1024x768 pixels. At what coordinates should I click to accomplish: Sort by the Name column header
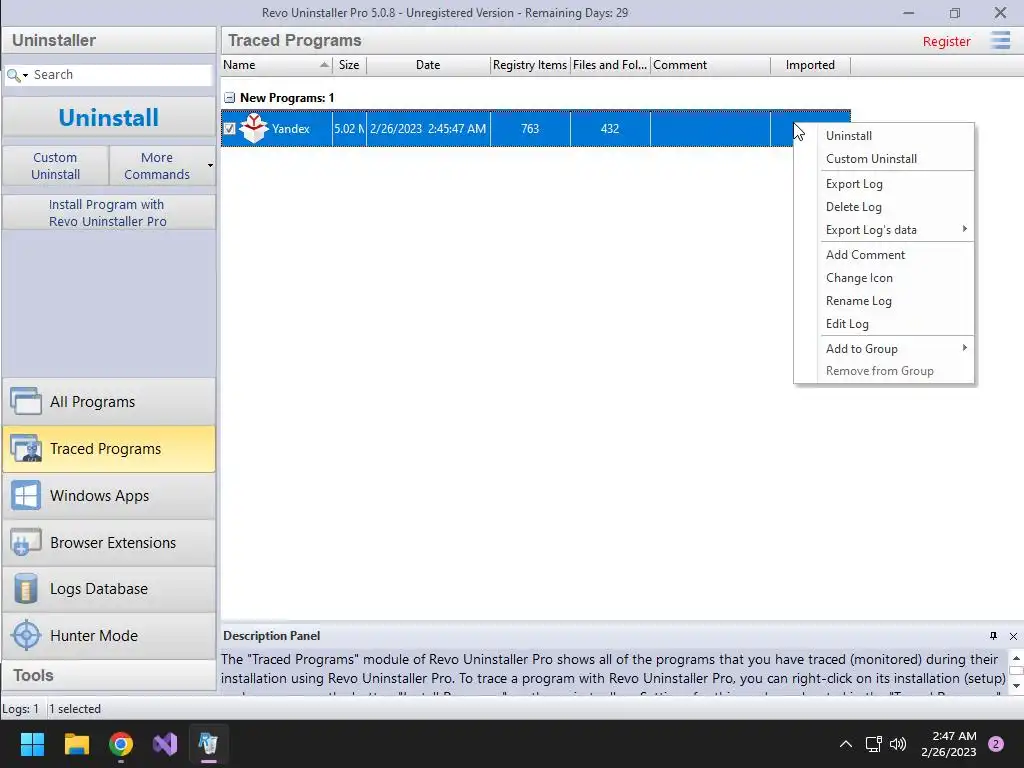pyautogui.click(x=276, y=65)
